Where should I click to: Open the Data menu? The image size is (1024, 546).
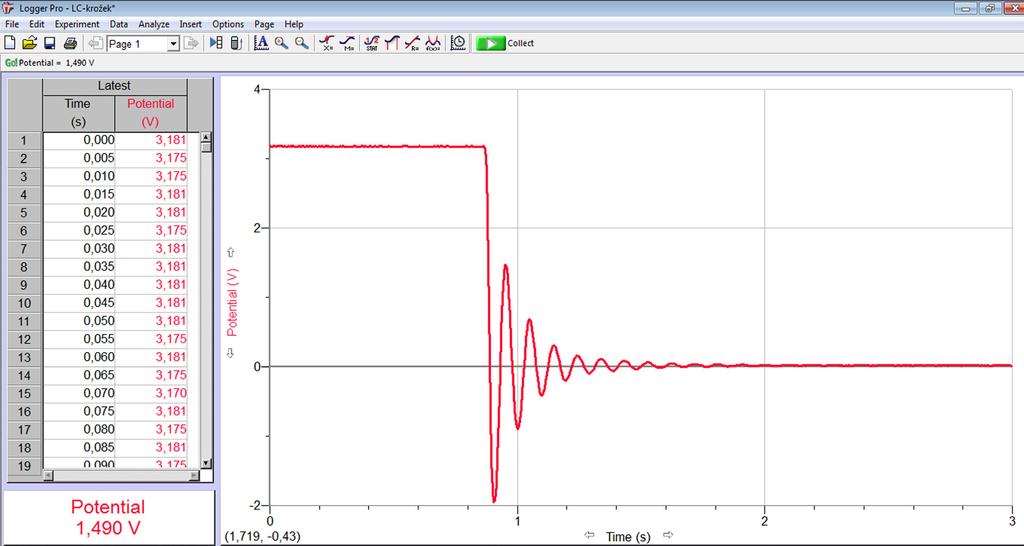click(x=119, y=24)
